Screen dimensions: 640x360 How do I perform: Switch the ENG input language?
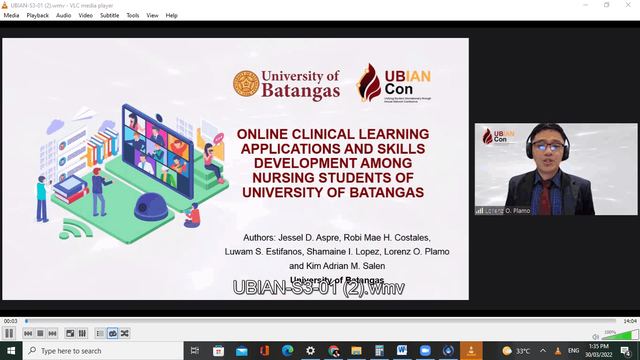click(x=573, y=351)
